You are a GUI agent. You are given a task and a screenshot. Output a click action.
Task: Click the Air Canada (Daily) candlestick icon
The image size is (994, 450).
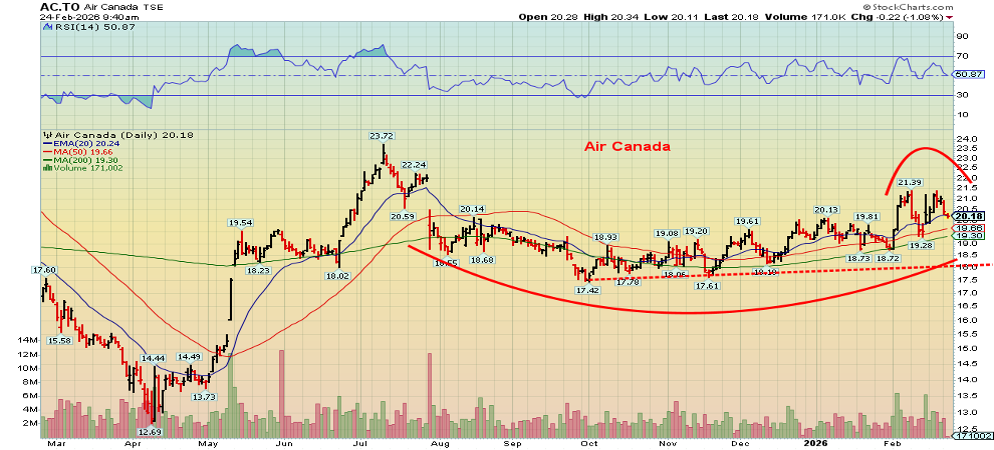pos(46,135)
